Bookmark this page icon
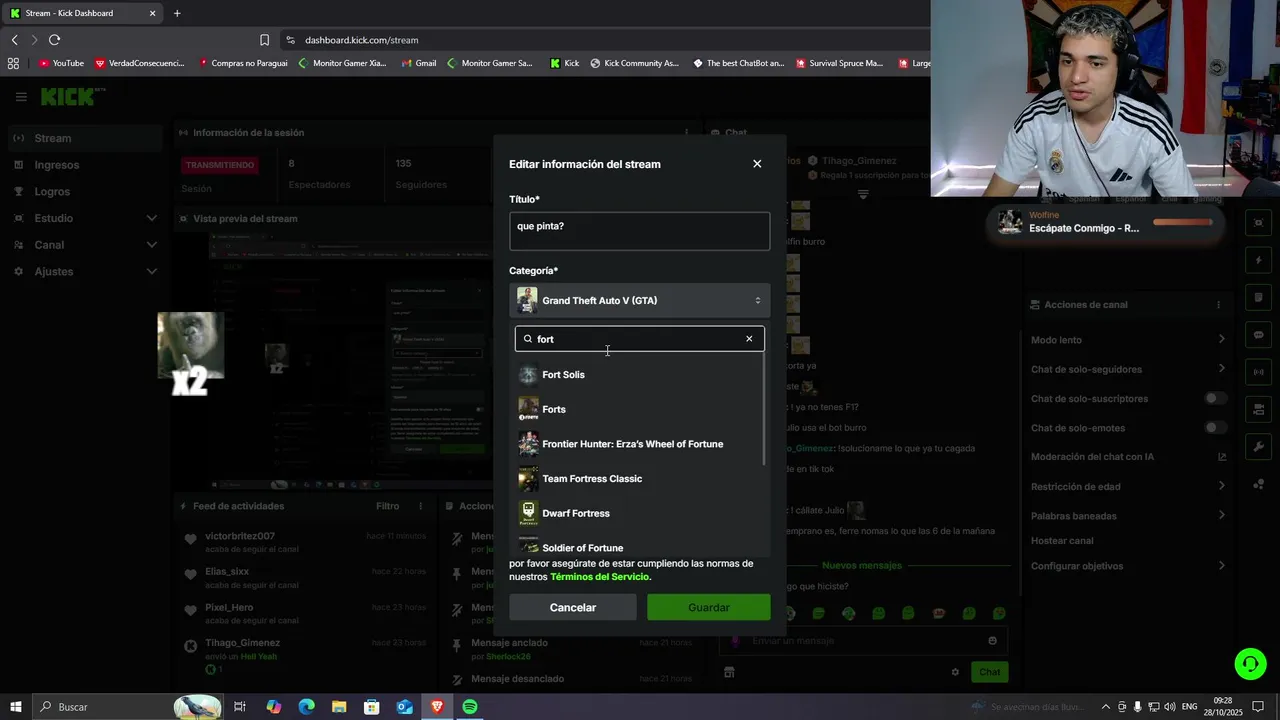This screenshot has height=720, width=1280. coord(264,40)
